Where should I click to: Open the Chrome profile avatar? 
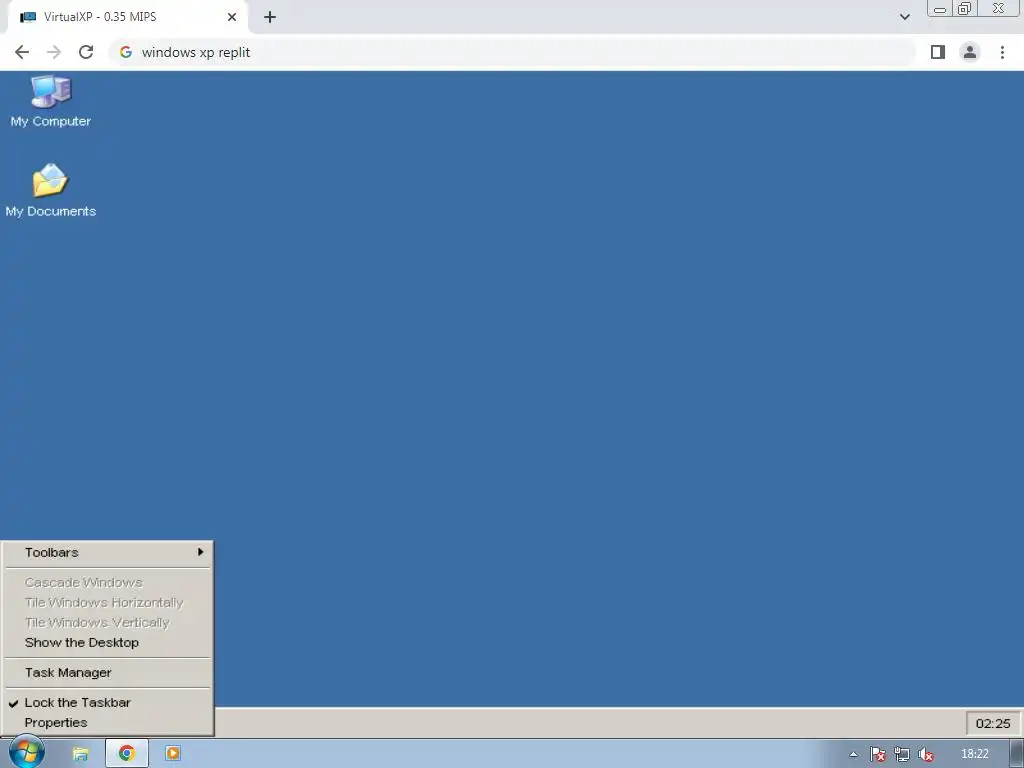click(x=970, y=52)
